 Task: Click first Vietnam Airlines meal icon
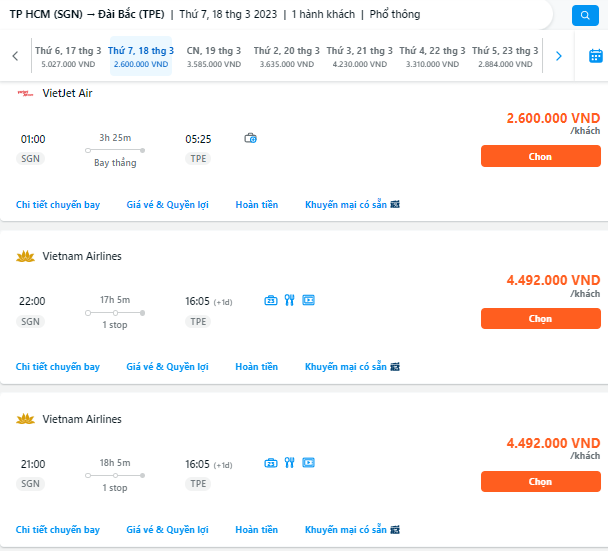(289, 300)
